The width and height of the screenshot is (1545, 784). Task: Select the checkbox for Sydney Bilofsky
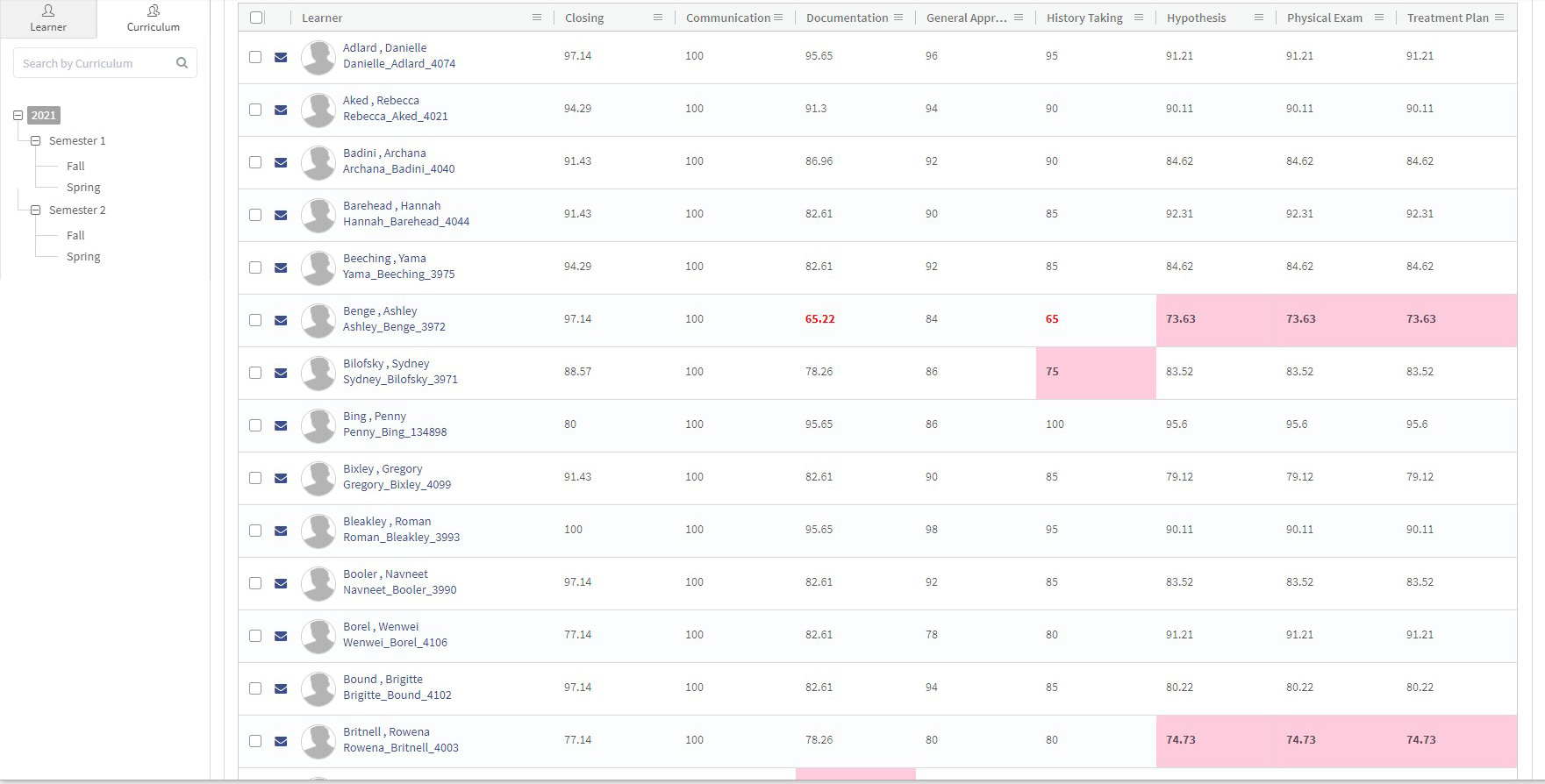coord(255,373)
